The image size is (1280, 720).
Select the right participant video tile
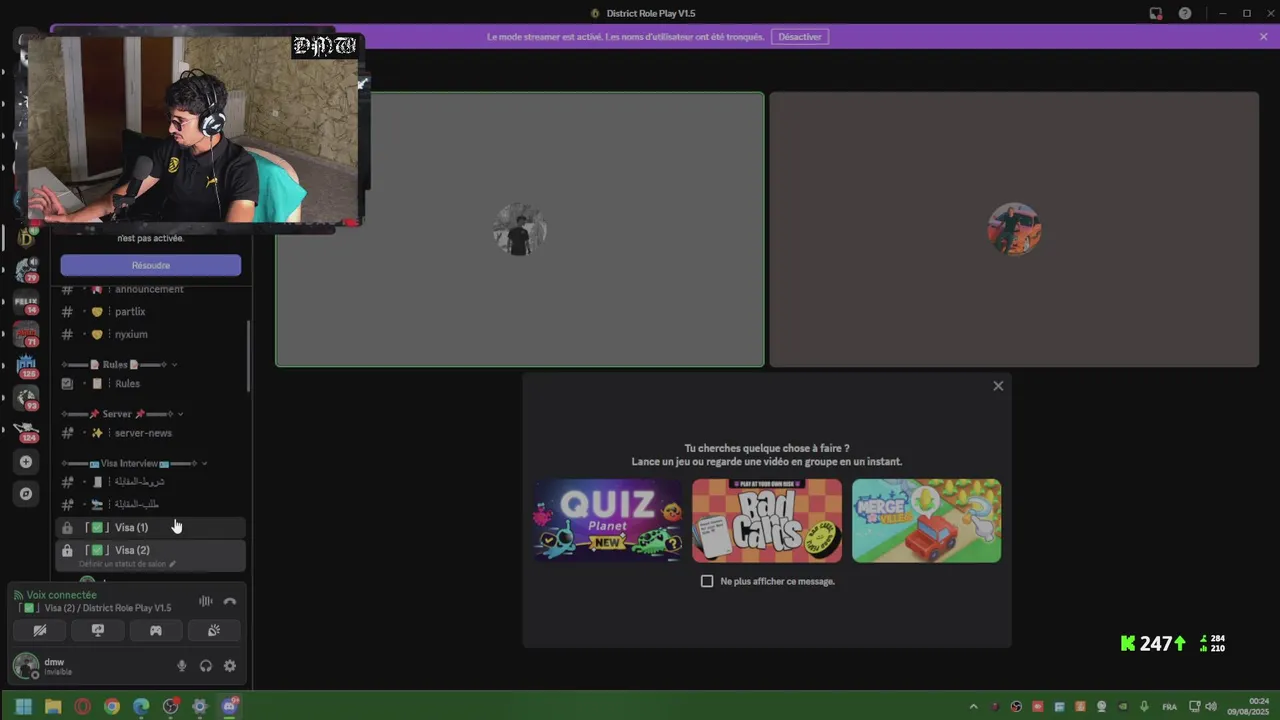[1014, 230]
